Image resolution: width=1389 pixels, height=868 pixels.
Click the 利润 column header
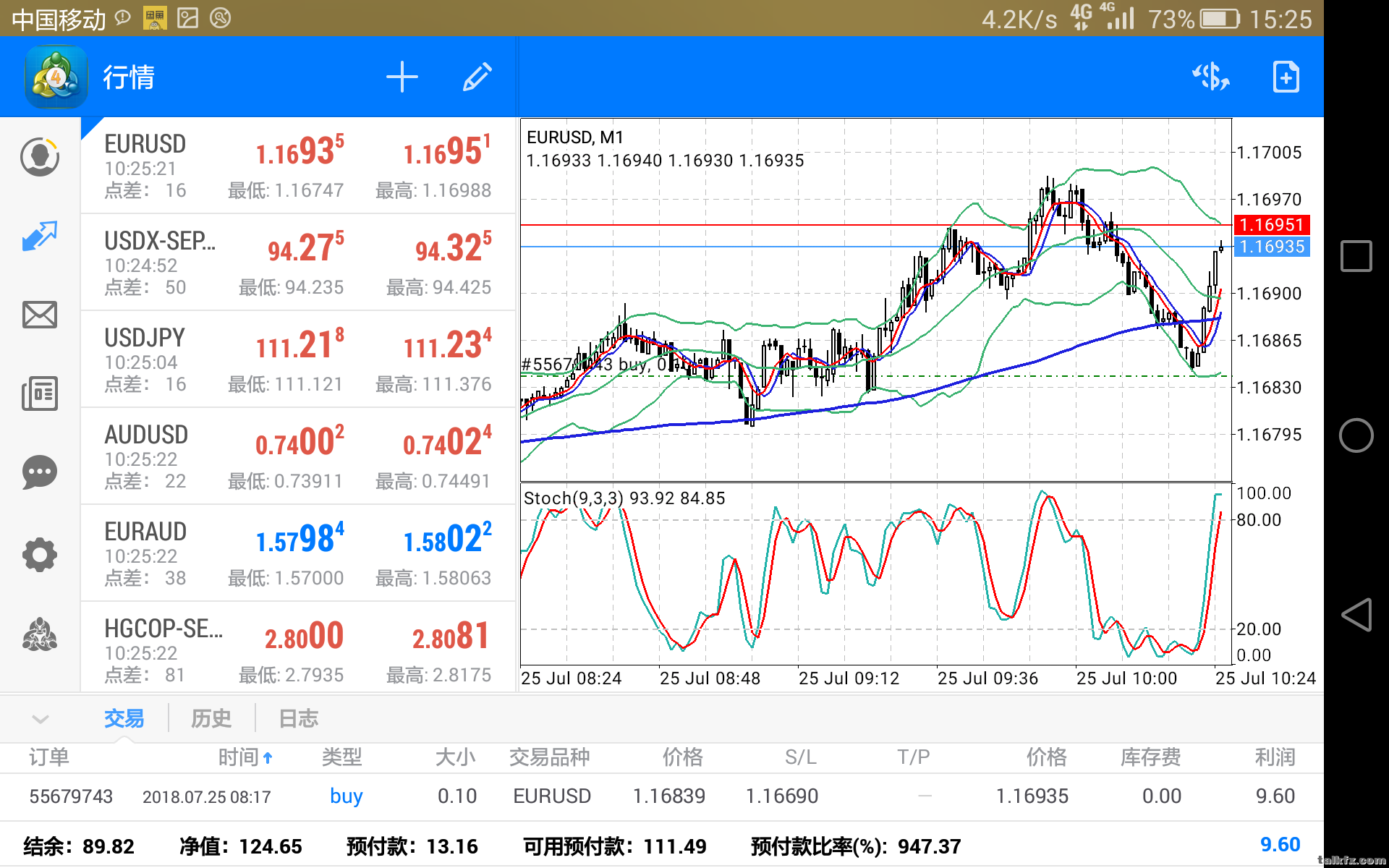coord(1275,757)
